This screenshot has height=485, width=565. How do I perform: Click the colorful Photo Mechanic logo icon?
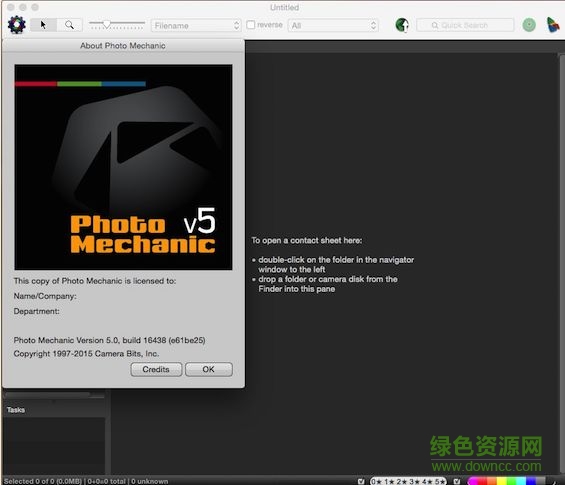click(x=553, y=25)
